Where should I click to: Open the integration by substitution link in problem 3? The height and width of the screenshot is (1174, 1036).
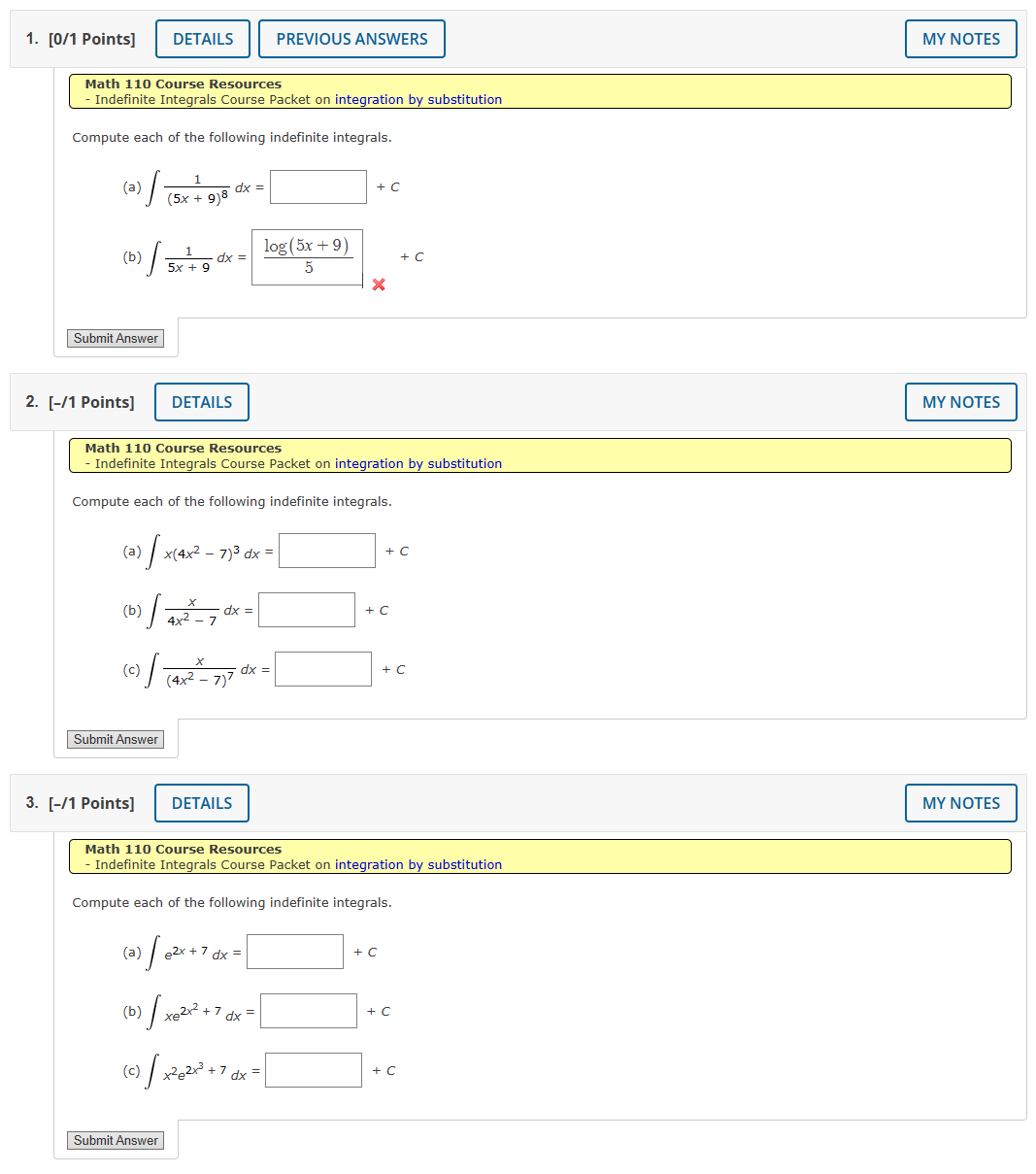418,864
